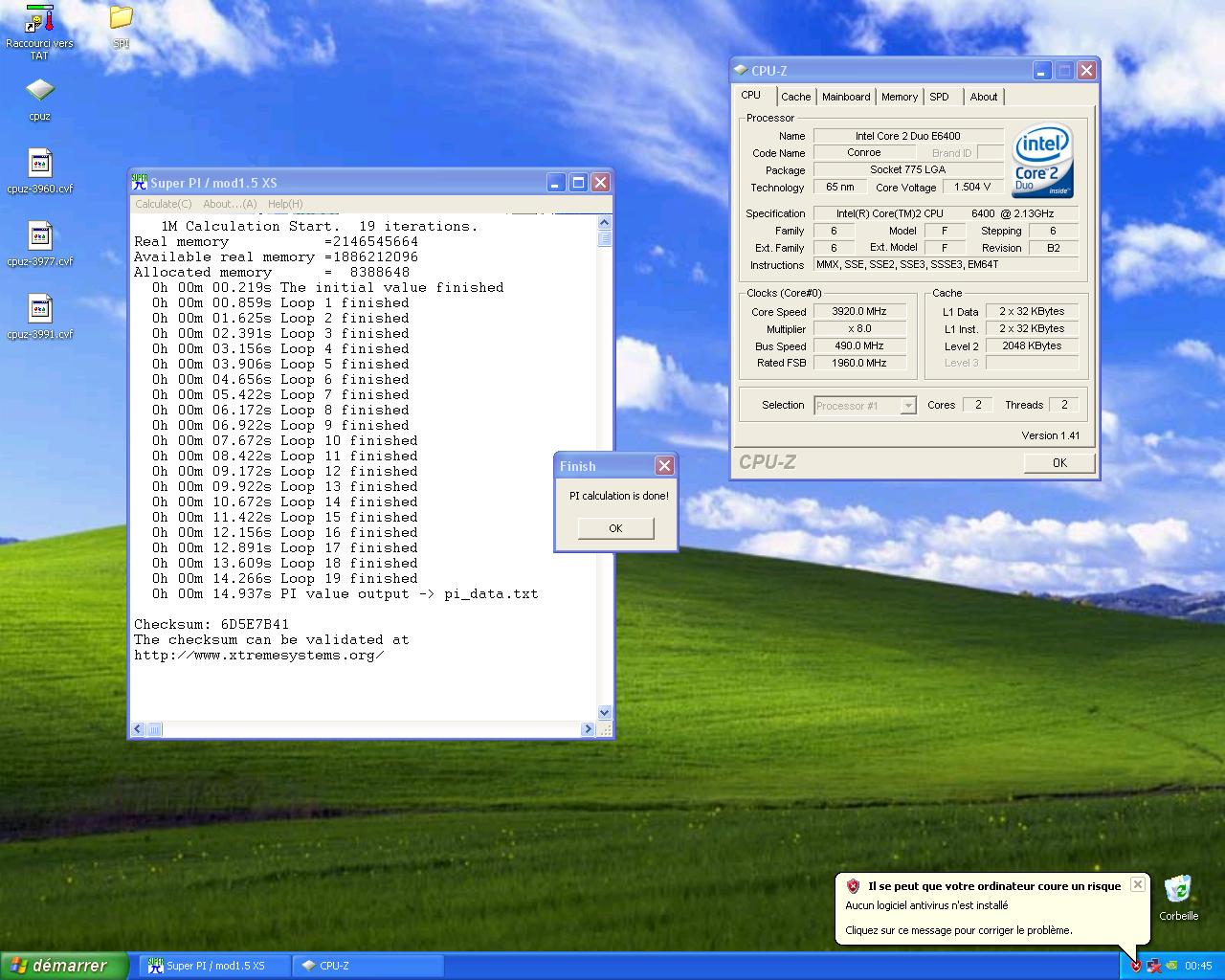Activate Super PI / mod1.5 XS taskbar button
1225x980 pixels.
pyautogui.click(x=215, y=966)
